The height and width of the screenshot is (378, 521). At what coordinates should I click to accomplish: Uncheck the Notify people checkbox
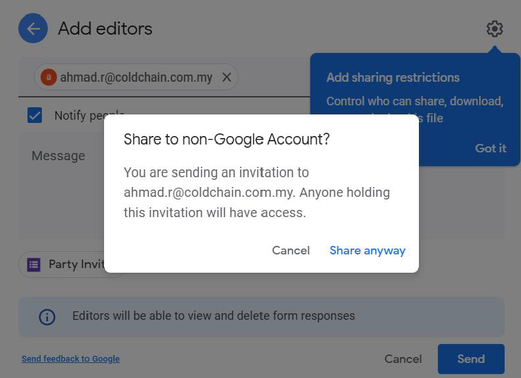click(35, 115)
